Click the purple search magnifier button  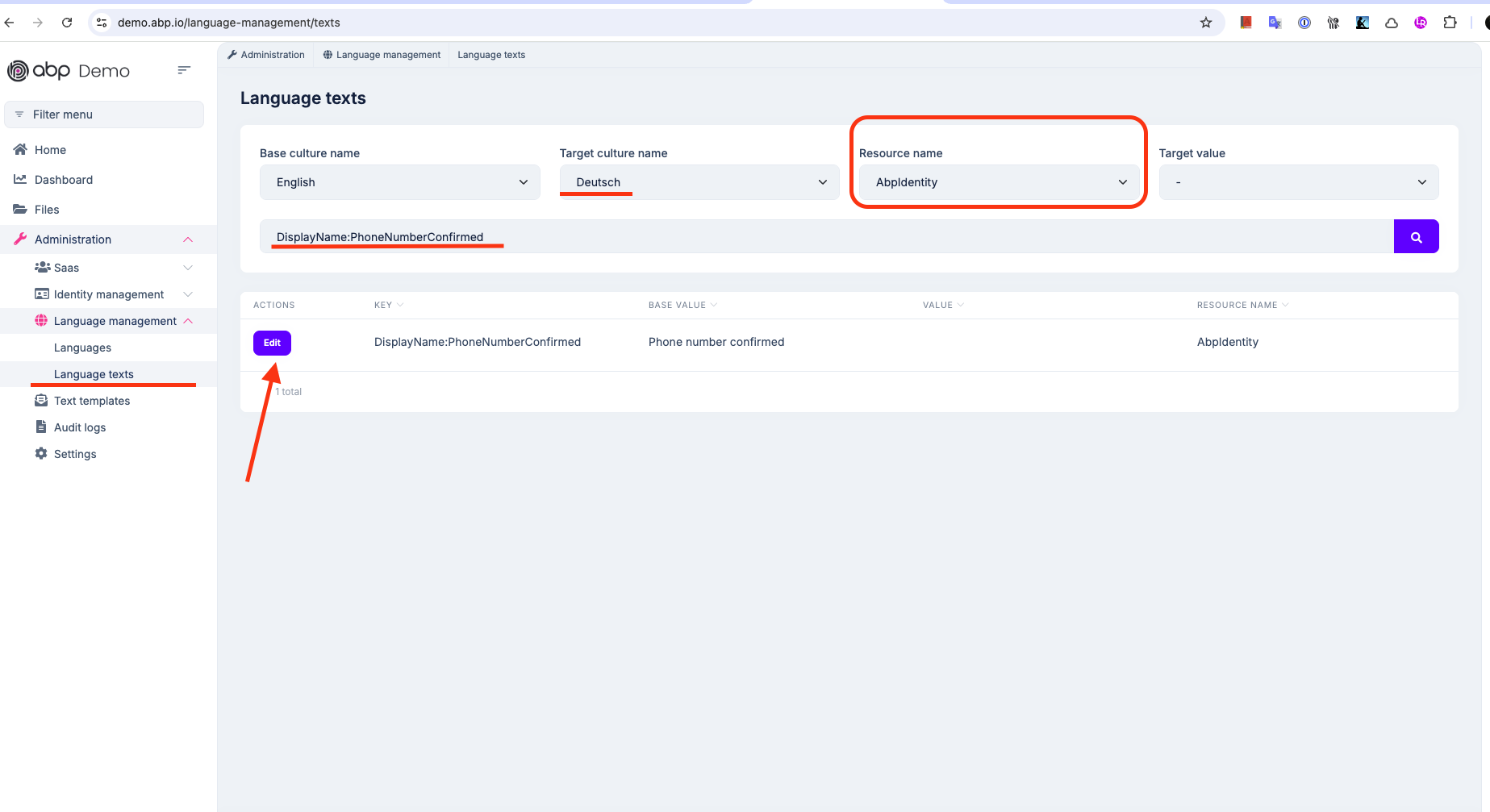(1416, 237)
